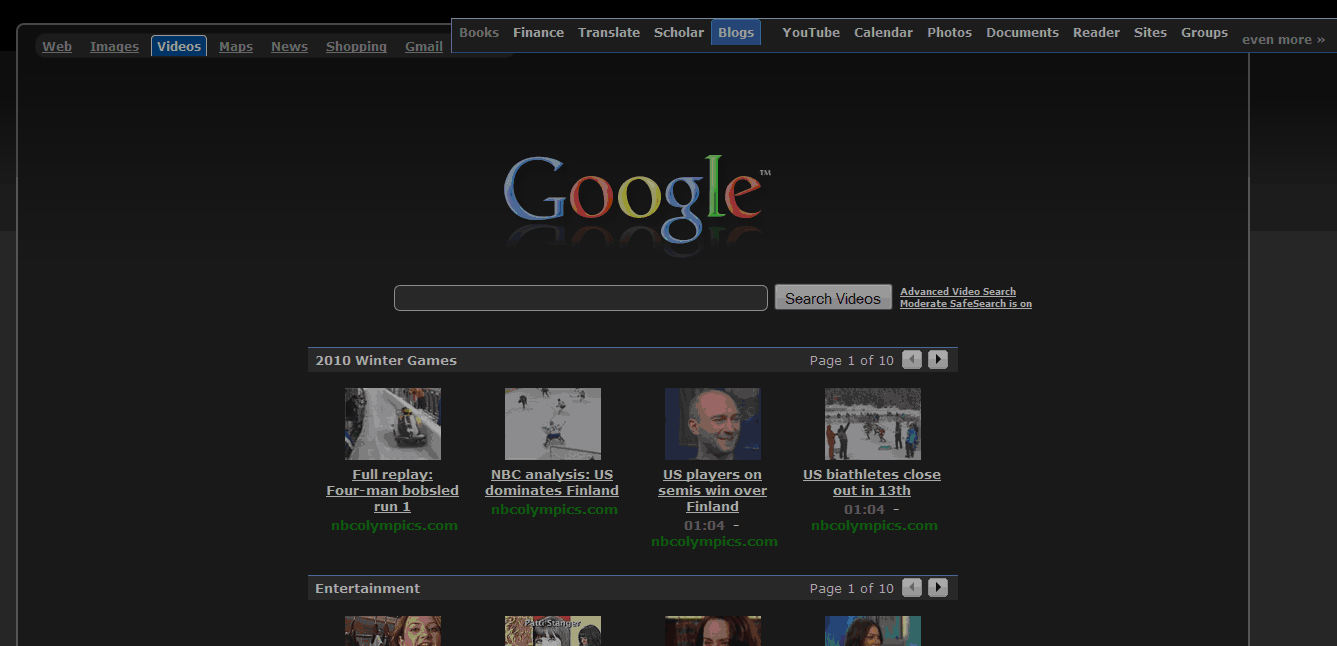Open the US biathletes skiing thumbnail
This screenshot has width=1337, height=646.
(x=873, y=424)
